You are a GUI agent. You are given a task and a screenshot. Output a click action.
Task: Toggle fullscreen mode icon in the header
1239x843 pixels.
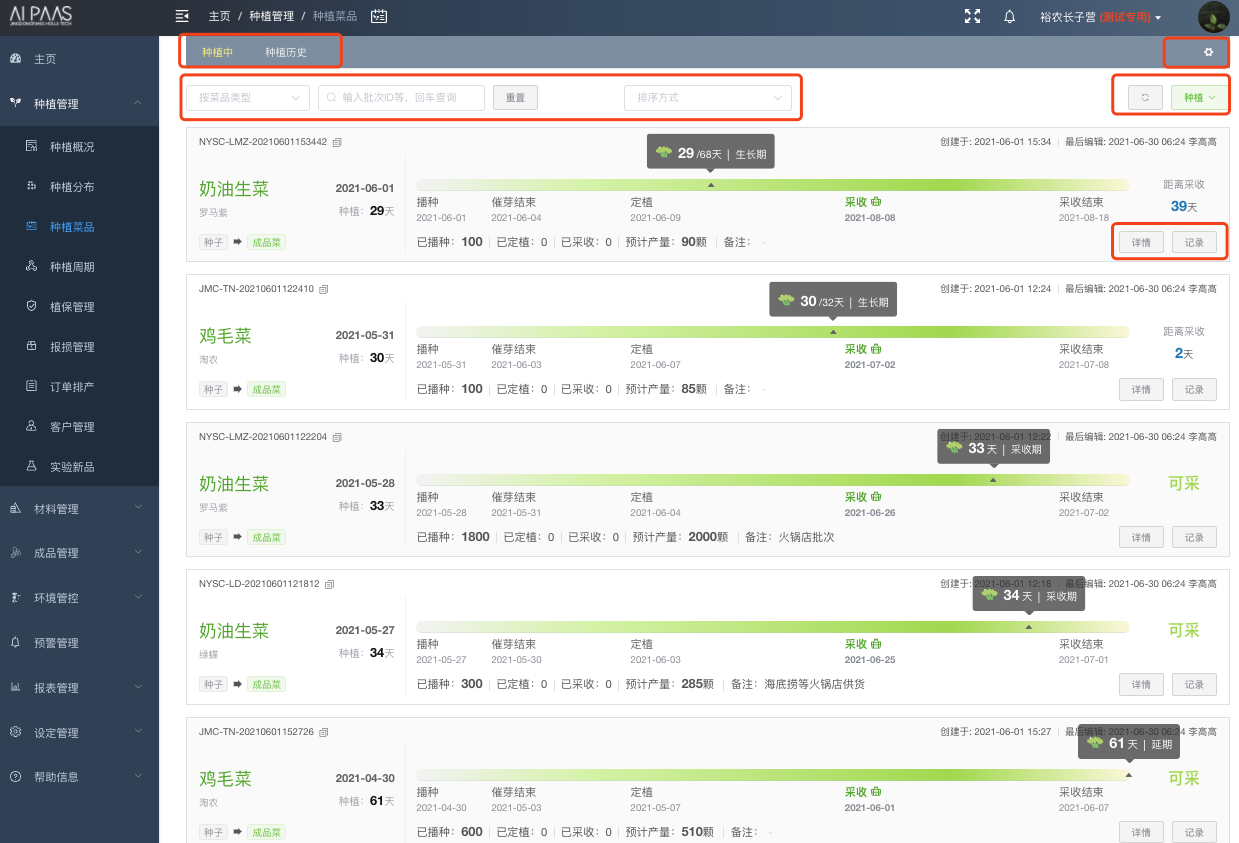pyautogui.click(x=972, y=16)
